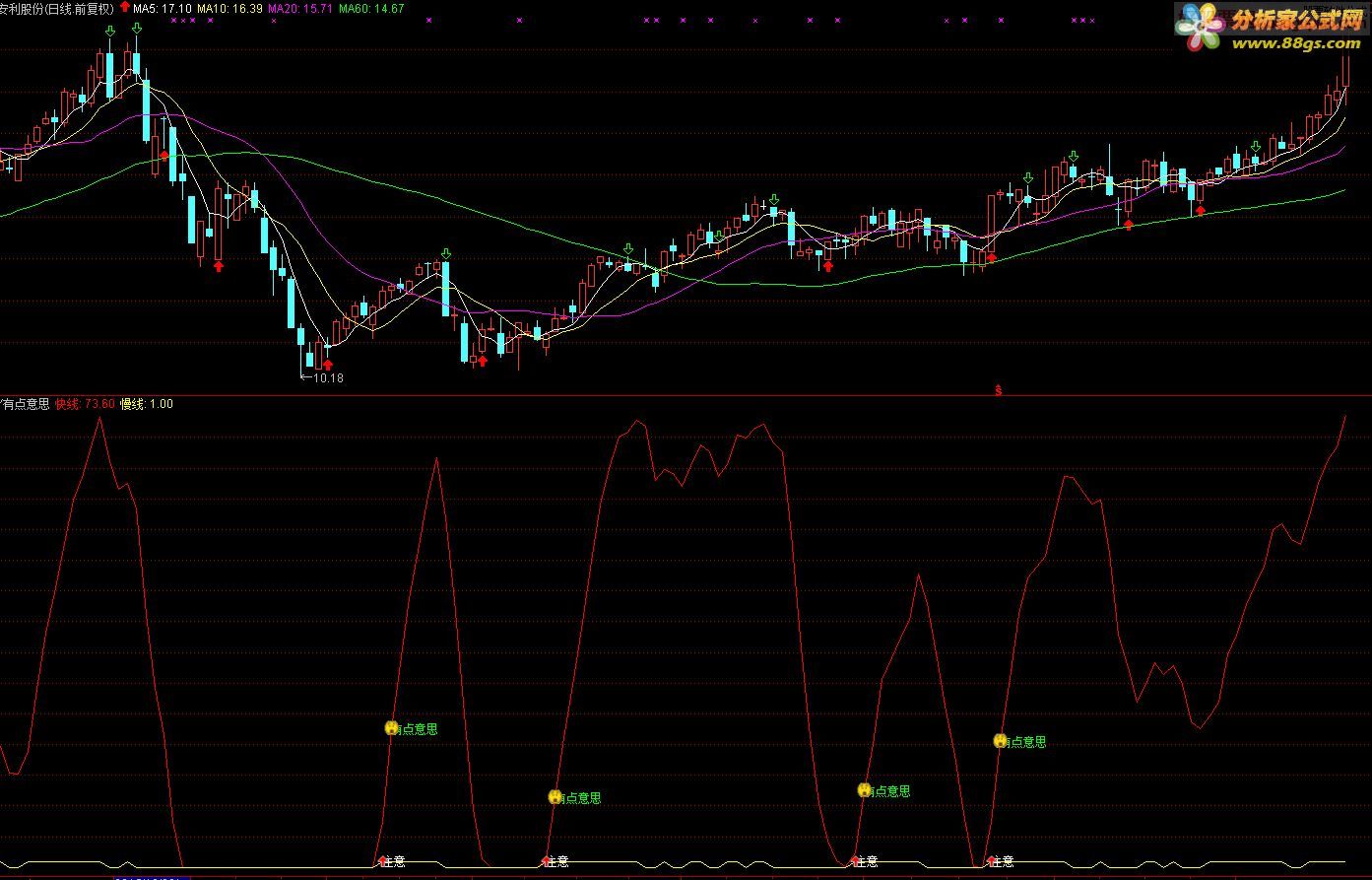Click the rightmost '有点意思' emoji face marker
Screen dimensions: 1372x880
click(1000, 741)
